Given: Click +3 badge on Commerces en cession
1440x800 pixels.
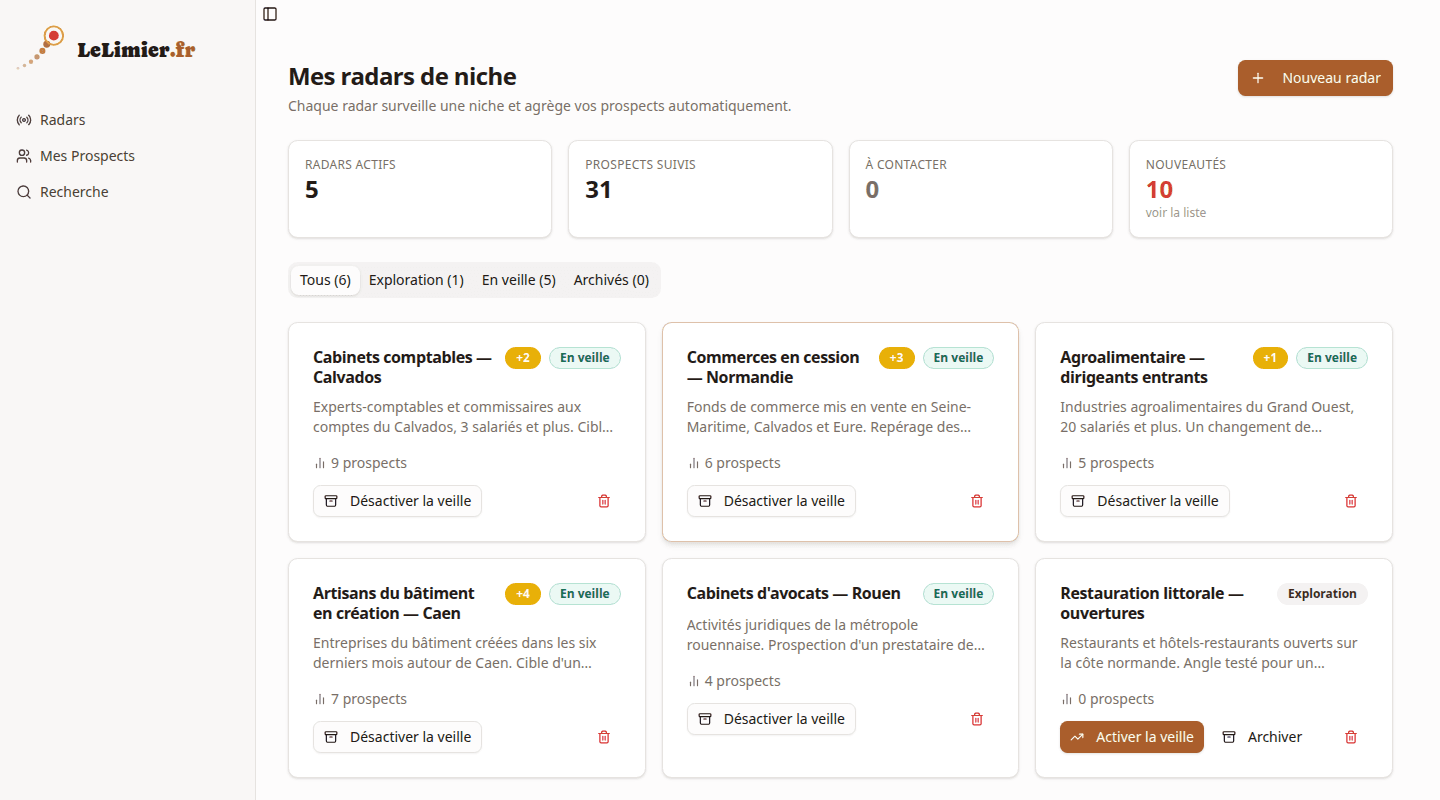Looking at the screenshot, I should (x=896, y=358).
